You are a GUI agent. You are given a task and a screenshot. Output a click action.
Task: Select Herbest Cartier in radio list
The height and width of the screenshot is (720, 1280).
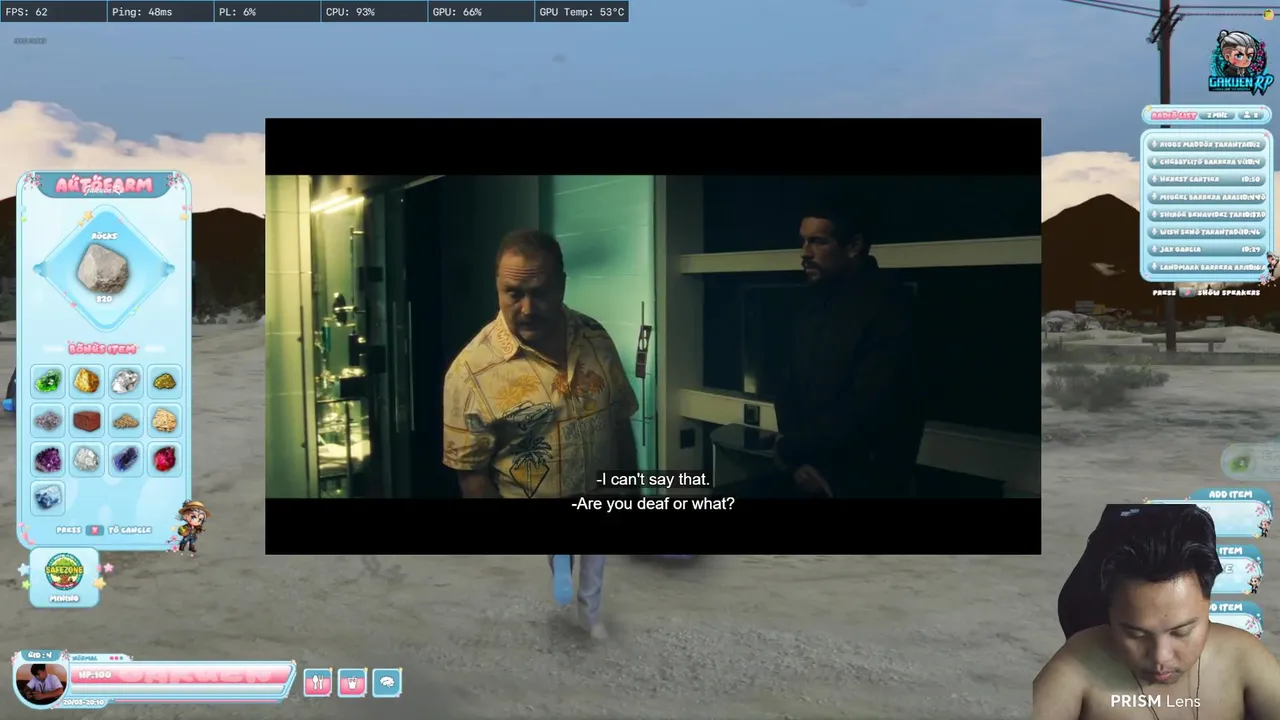pos(1206,179)
